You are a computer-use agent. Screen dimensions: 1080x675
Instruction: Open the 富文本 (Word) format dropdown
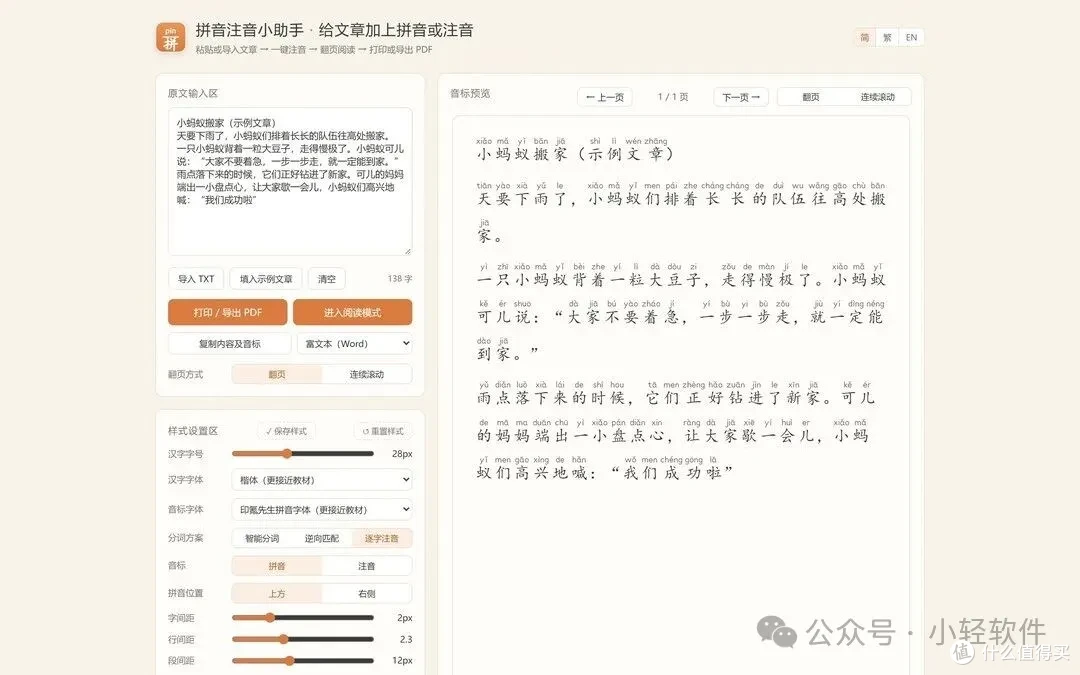[x=355, y=344]
